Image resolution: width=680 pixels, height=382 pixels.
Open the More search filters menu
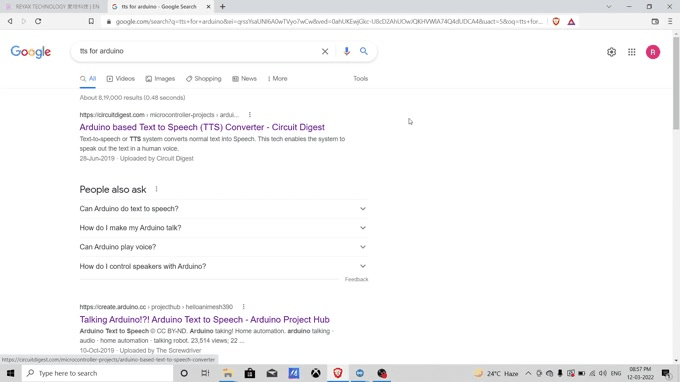point(277,78)
